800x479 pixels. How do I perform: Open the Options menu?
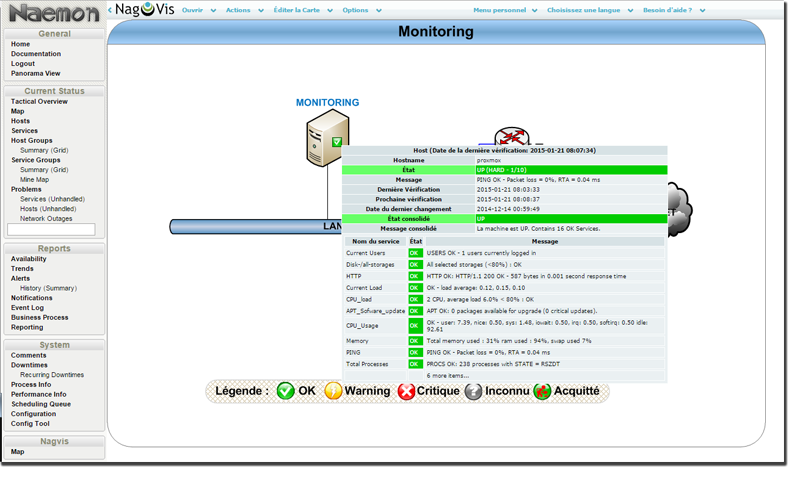click(x=355, y=10)
